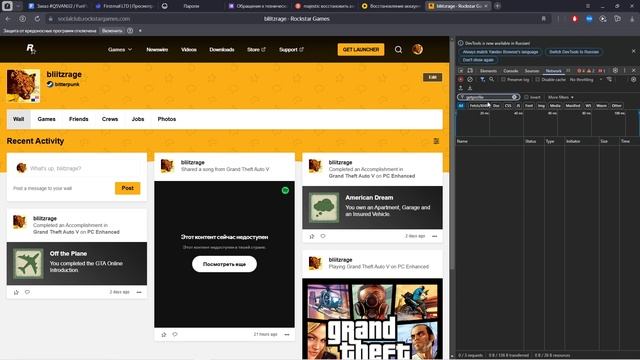Click the activity filter icon beside Recent Activity

pos(436,141)
